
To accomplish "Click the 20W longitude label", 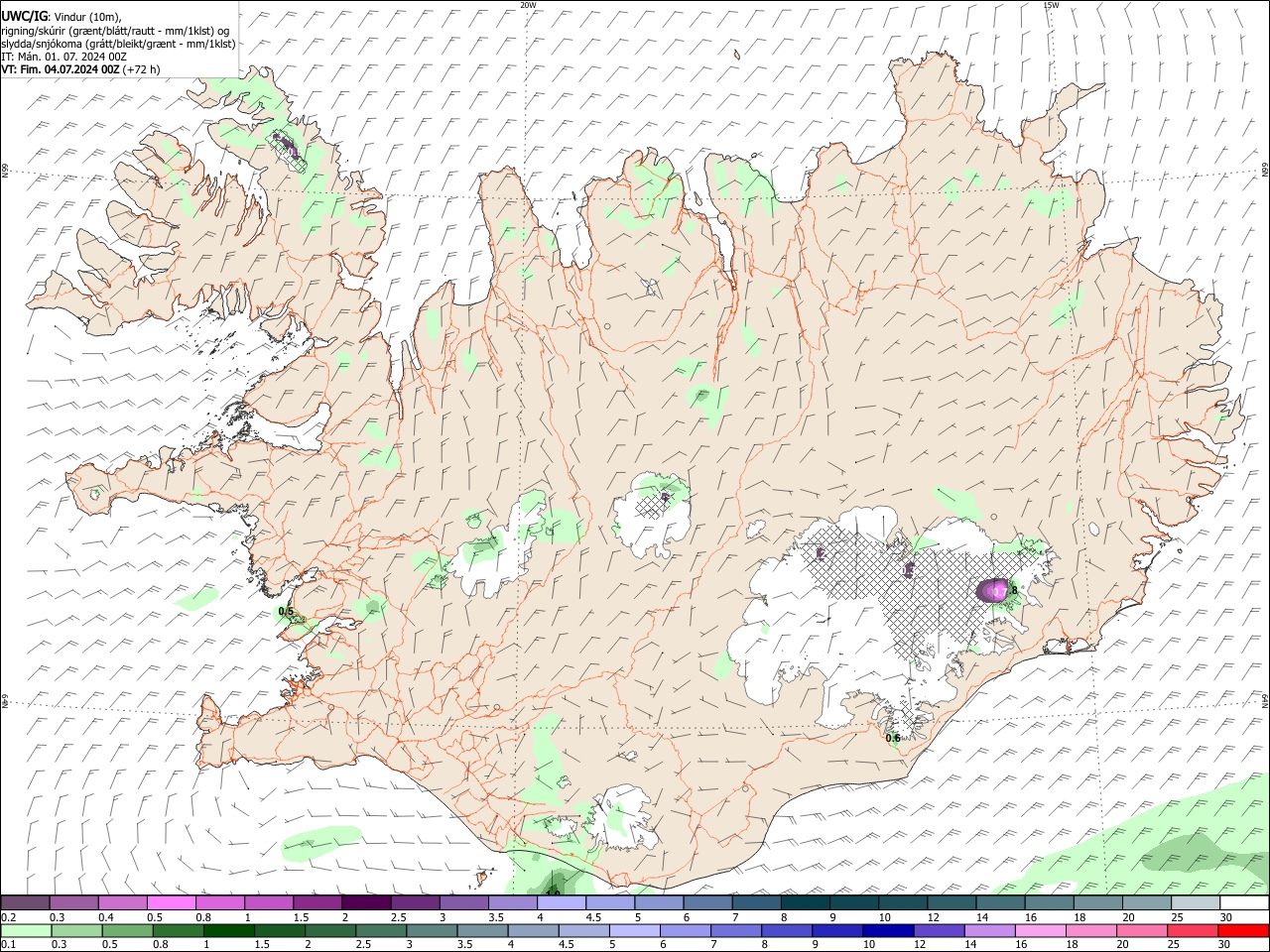I will (x=528, y=5).
